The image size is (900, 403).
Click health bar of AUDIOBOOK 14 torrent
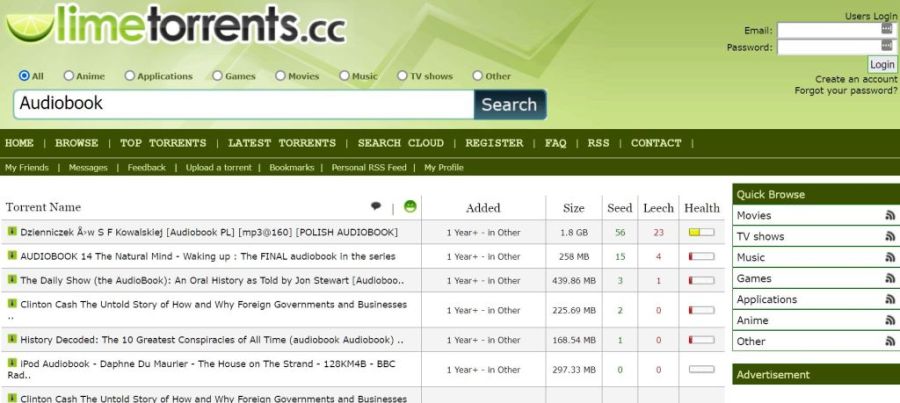coord(701,257)
